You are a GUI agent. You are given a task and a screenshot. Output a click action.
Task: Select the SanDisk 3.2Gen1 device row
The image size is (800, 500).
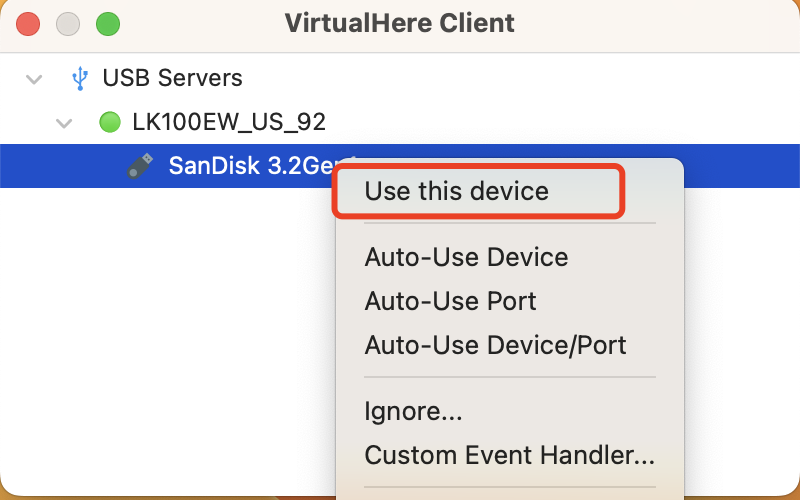coord(240,165)
